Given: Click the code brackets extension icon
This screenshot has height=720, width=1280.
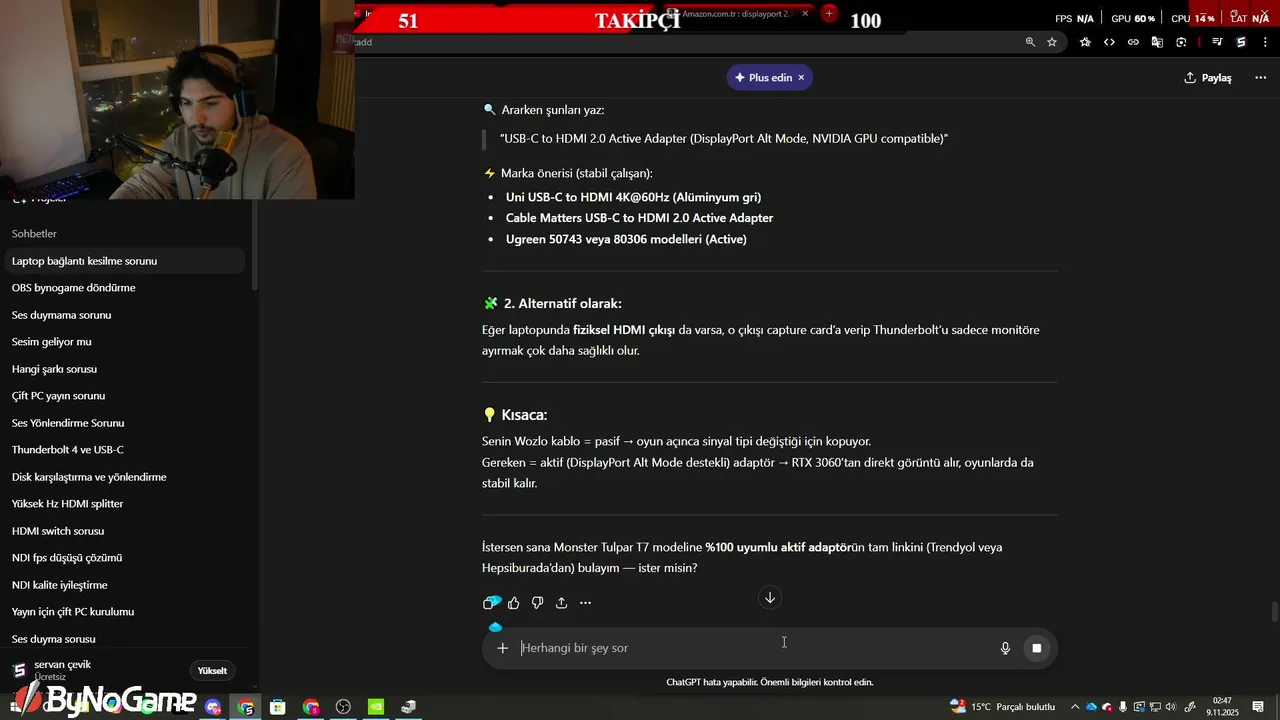Looking at the screenshot, I should [1109, 42].
